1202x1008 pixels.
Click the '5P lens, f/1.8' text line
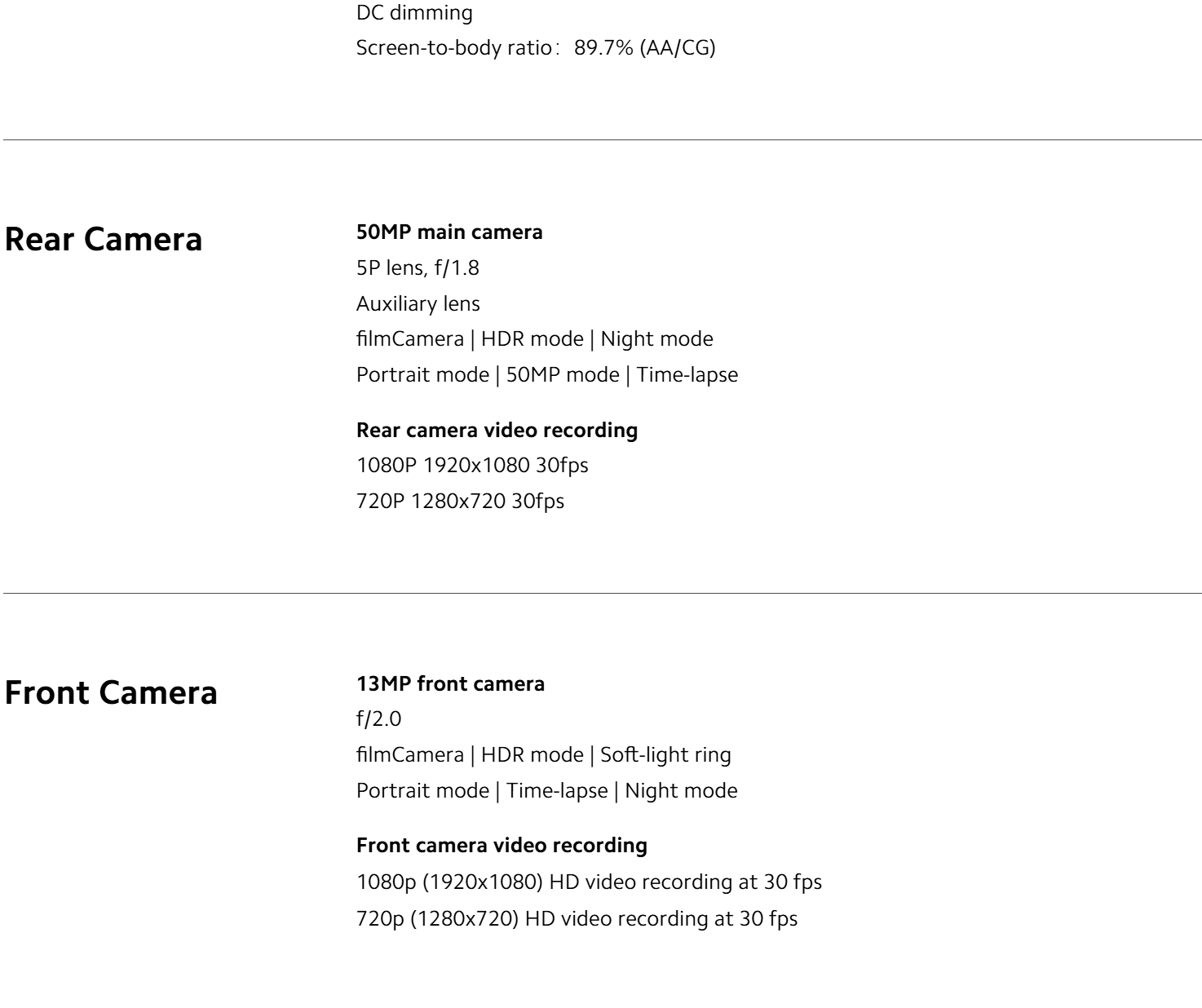click(x=418, y=268)
